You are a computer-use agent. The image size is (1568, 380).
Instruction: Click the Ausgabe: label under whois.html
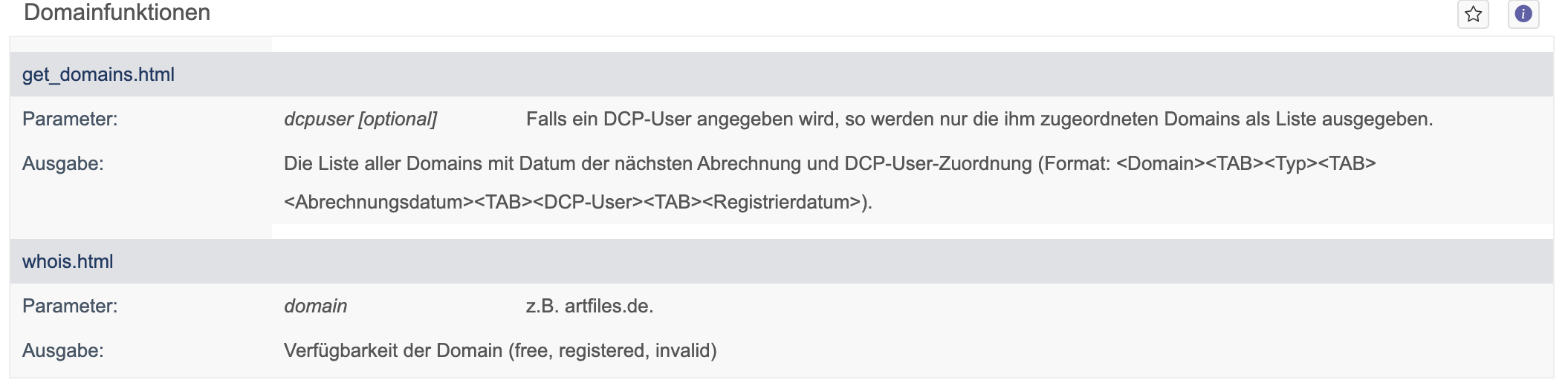click(x=63, y=350)
